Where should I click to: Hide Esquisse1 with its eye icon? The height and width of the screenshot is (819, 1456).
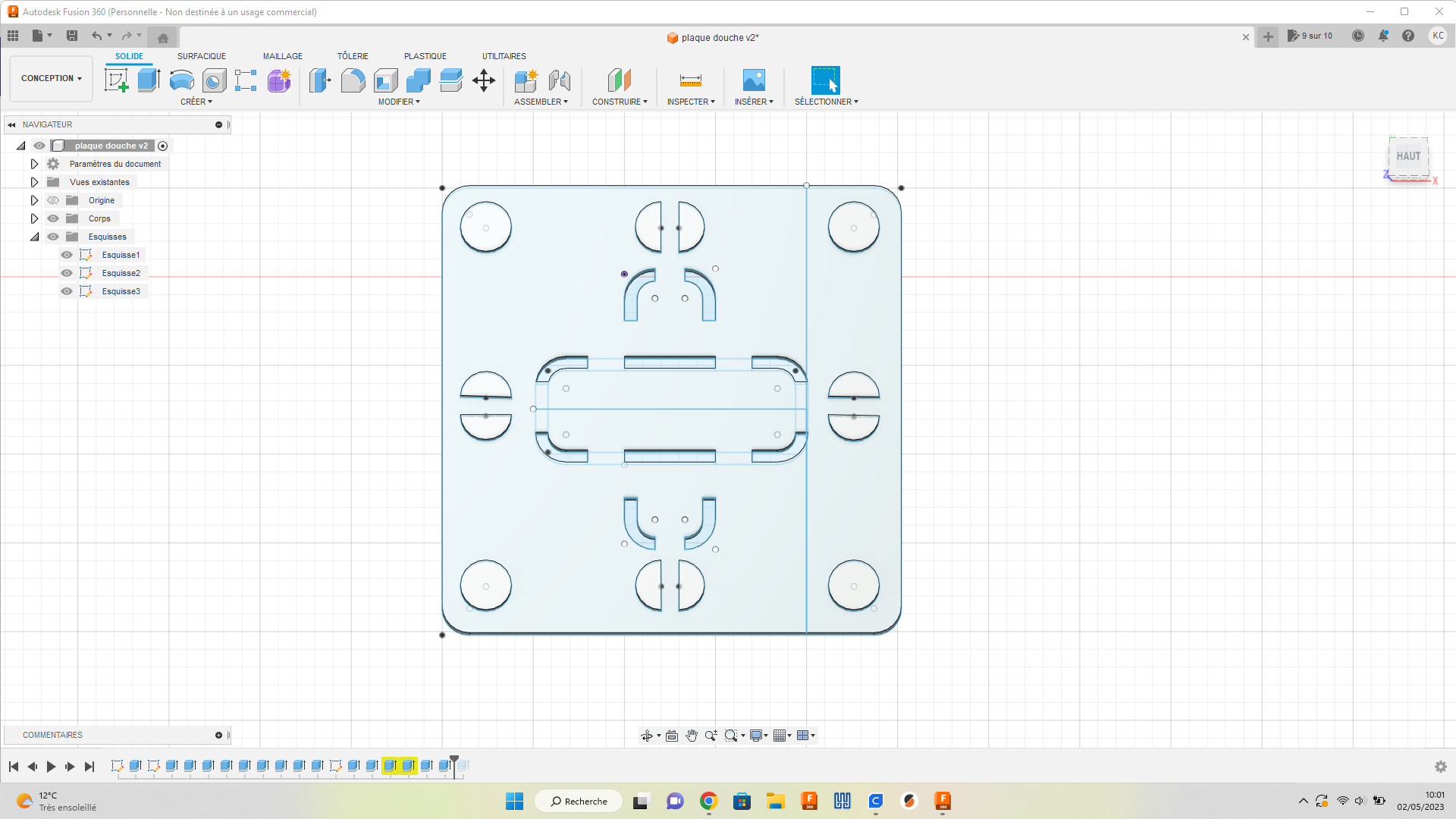(x=67, y=255)
